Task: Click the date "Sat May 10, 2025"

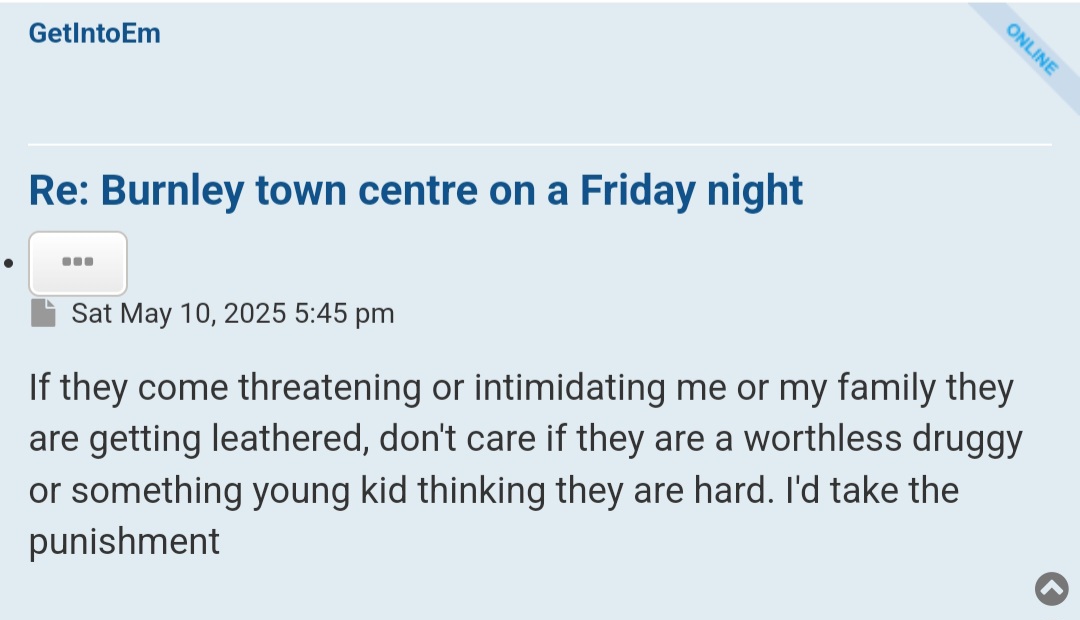Action: (x=179, y=313)
